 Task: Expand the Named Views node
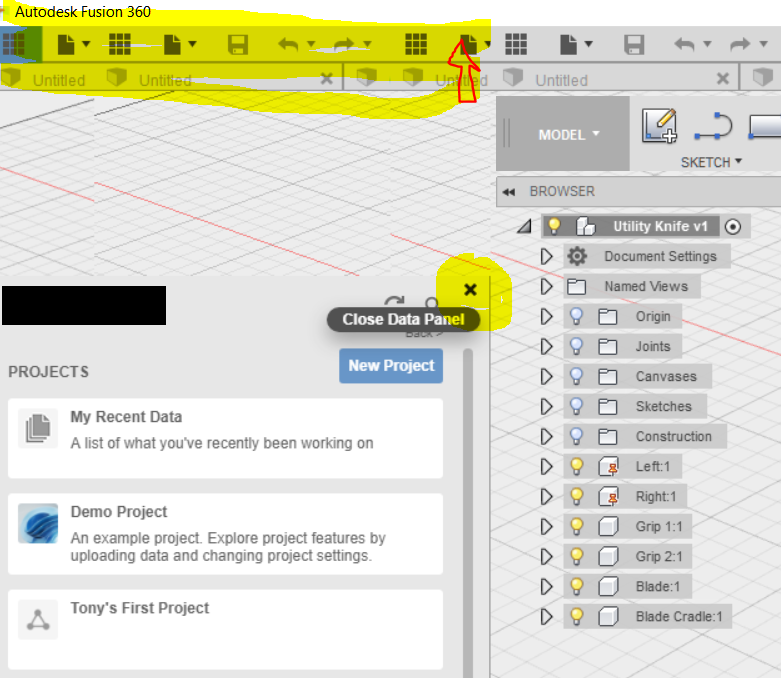(x=546, y=287)
